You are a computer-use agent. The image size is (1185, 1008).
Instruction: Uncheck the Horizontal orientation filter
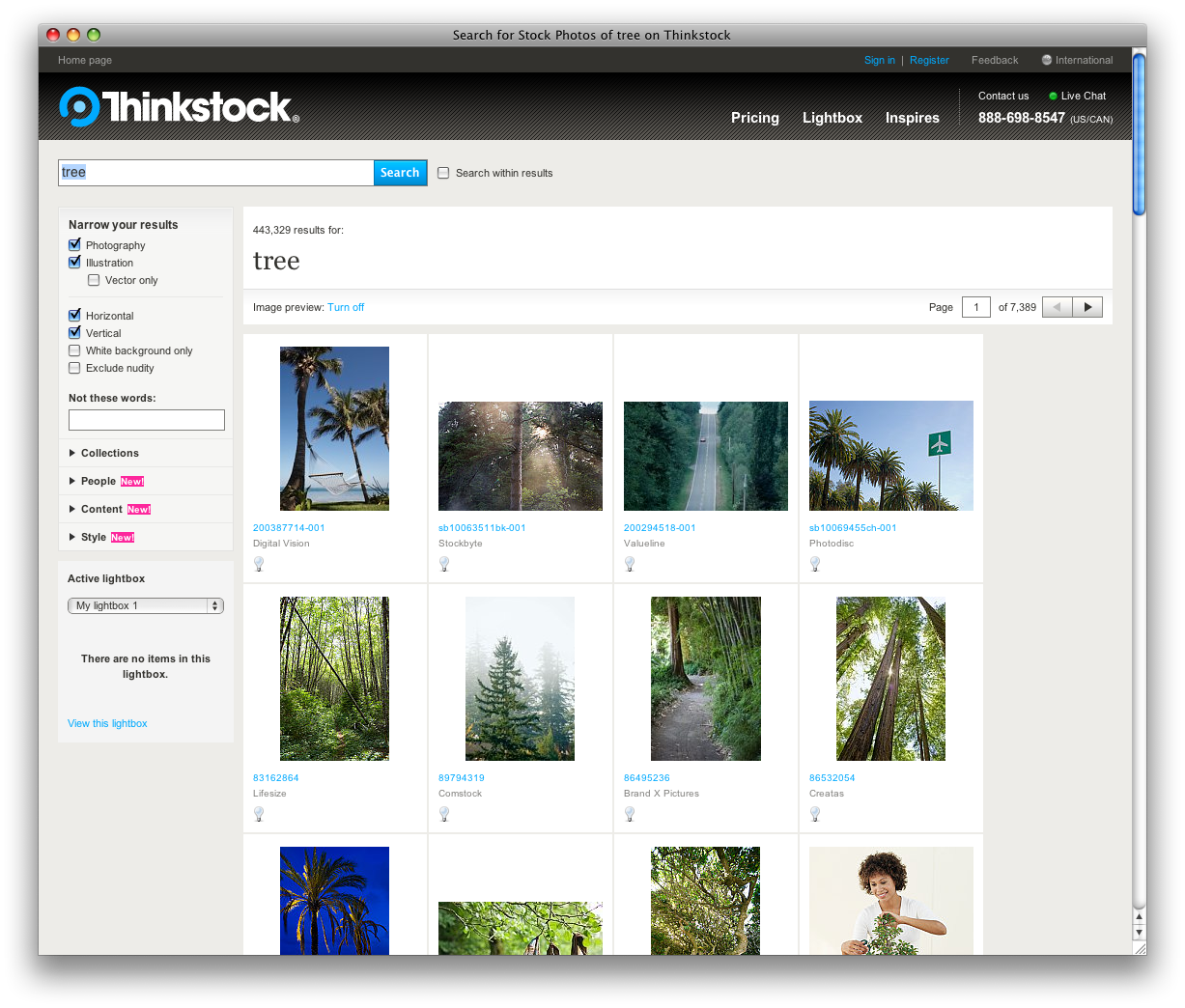click(74, 316)
